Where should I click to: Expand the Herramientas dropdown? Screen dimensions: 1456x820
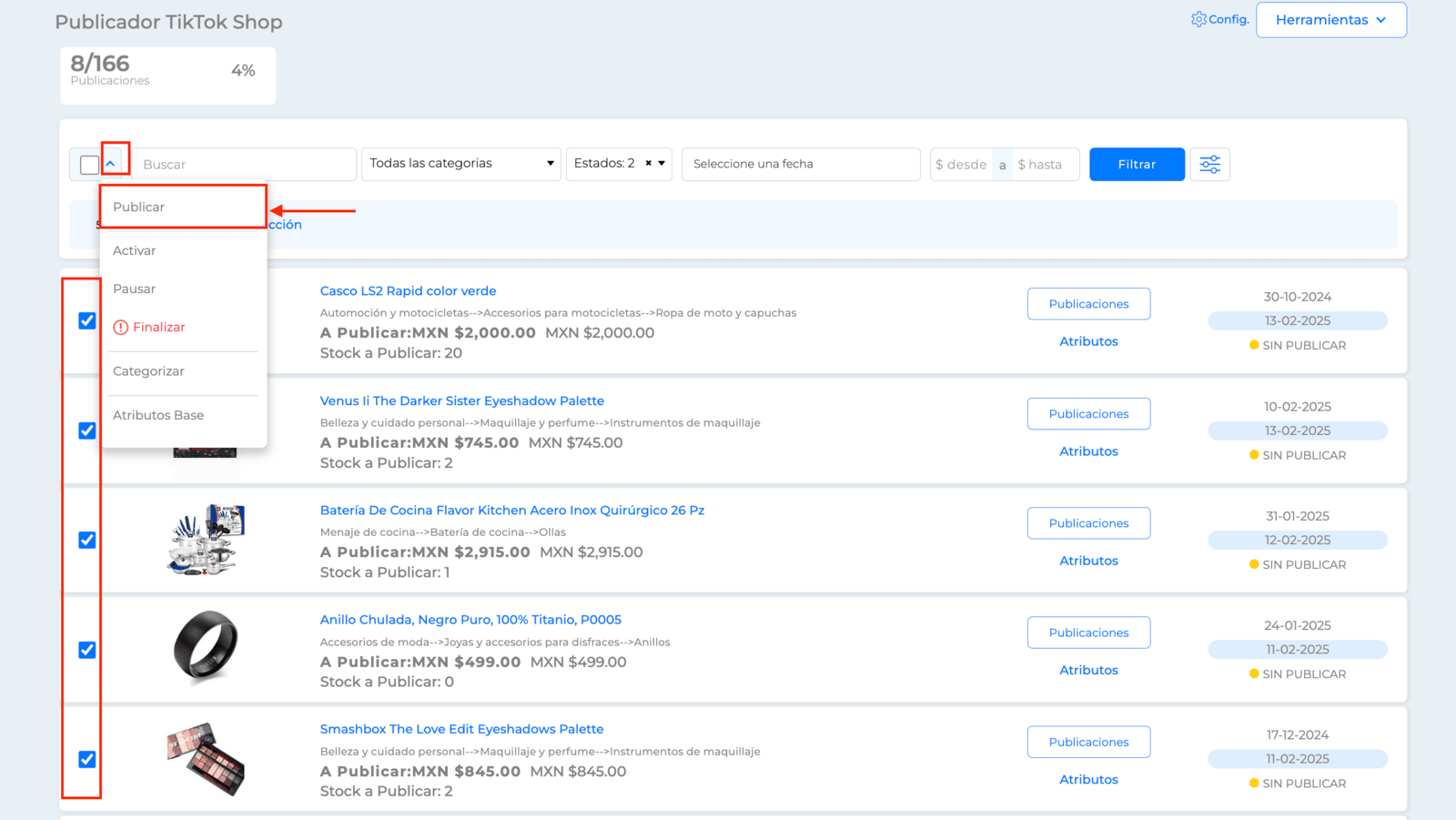tap(1331, 20)
